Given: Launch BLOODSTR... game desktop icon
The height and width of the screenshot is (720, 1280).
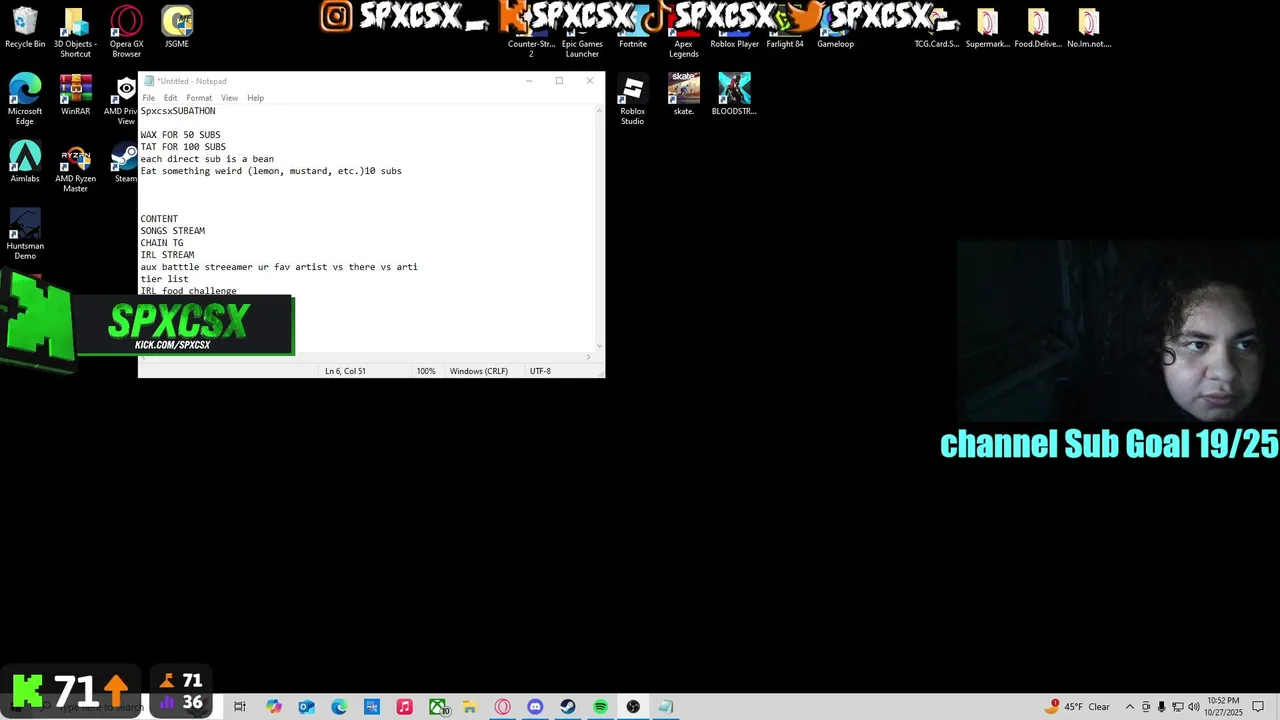Looking at the screenshot, I should (x=734, y=95).
